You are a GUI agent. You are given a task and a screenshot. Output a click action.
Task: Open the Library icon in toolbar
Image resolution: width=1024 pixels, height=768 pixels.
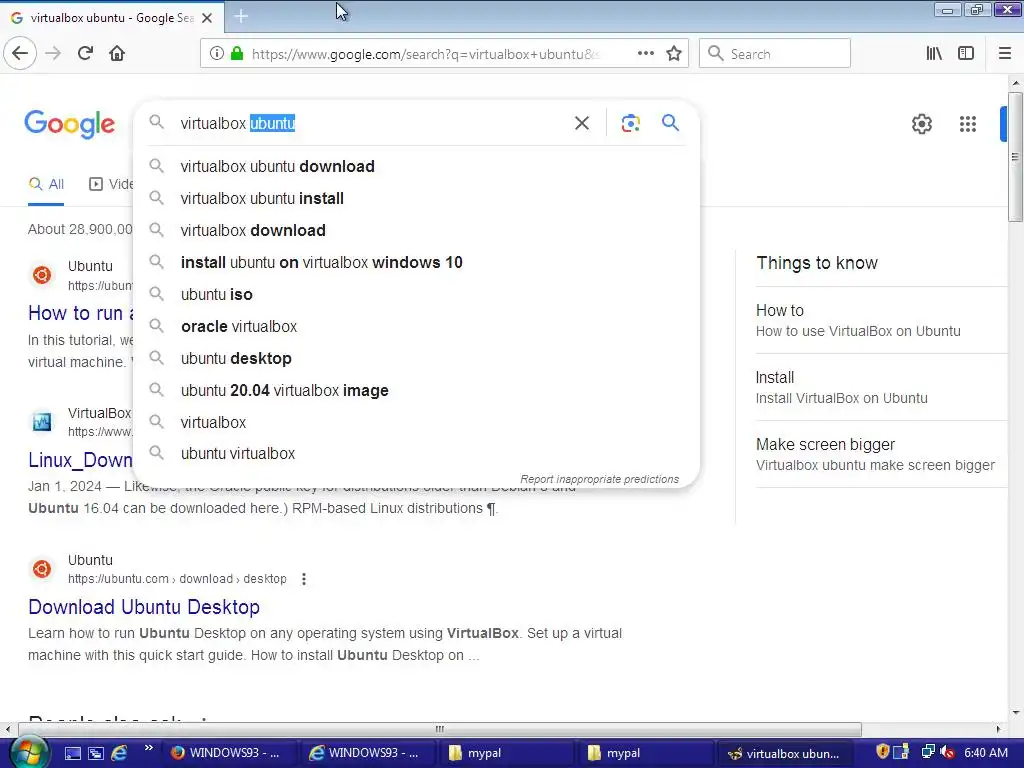pyautogui.click(x=934, y=54)
